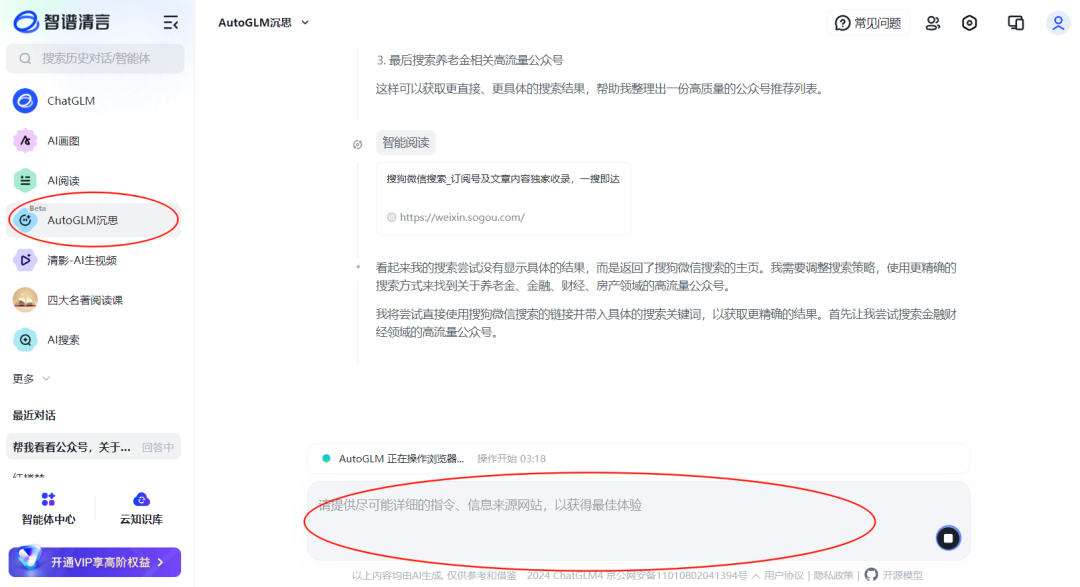Click the search box for history conversations
The image size is (1080, 587).
point(95,59)
